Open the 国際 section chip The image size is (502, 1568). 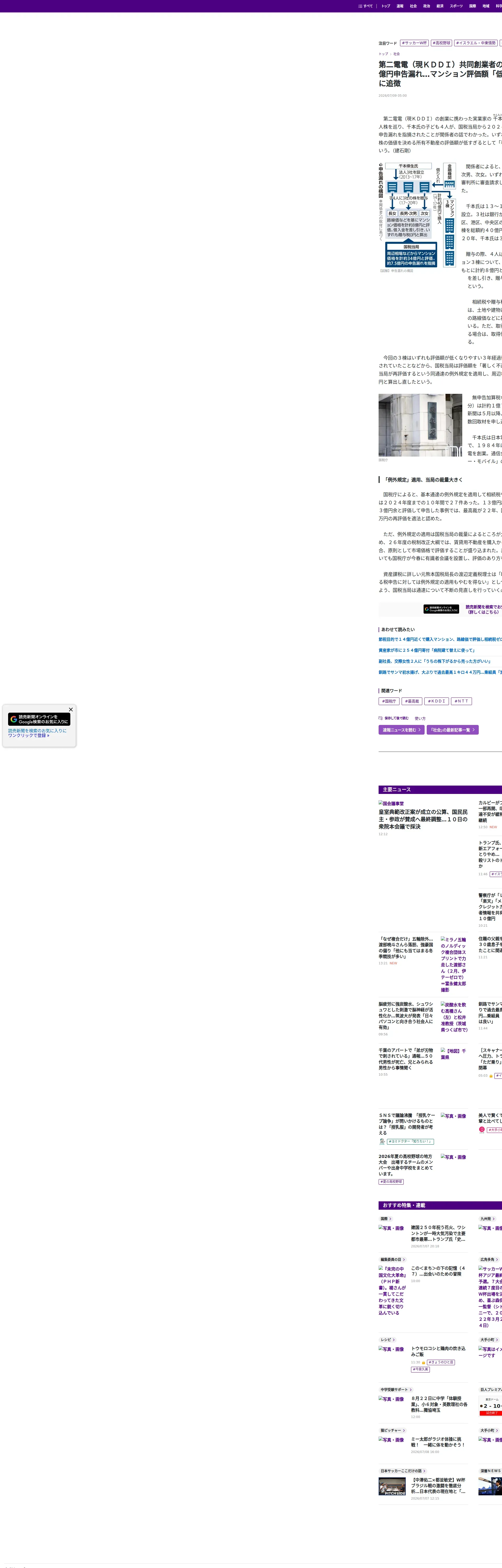point(386,1219)
